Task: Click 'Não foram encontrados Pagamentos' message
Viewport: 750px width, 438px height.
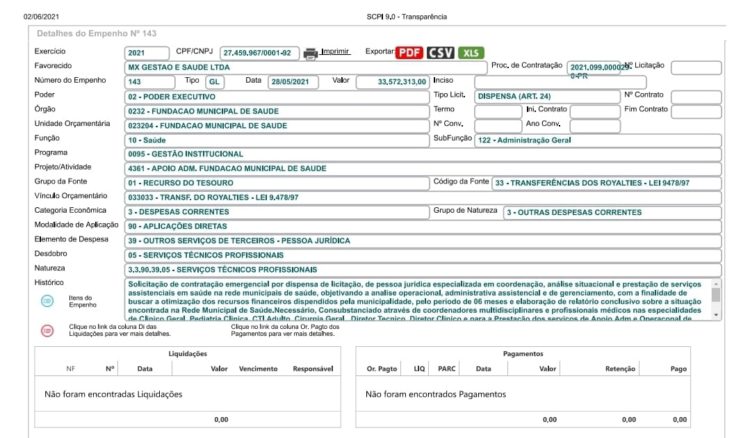Action: 435,394
